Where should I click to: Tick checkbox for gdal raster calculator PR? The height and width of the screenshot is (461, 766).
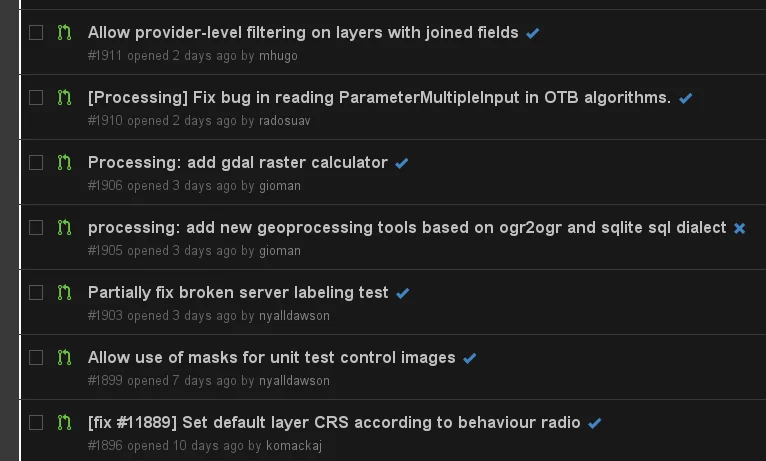[36, 162]
